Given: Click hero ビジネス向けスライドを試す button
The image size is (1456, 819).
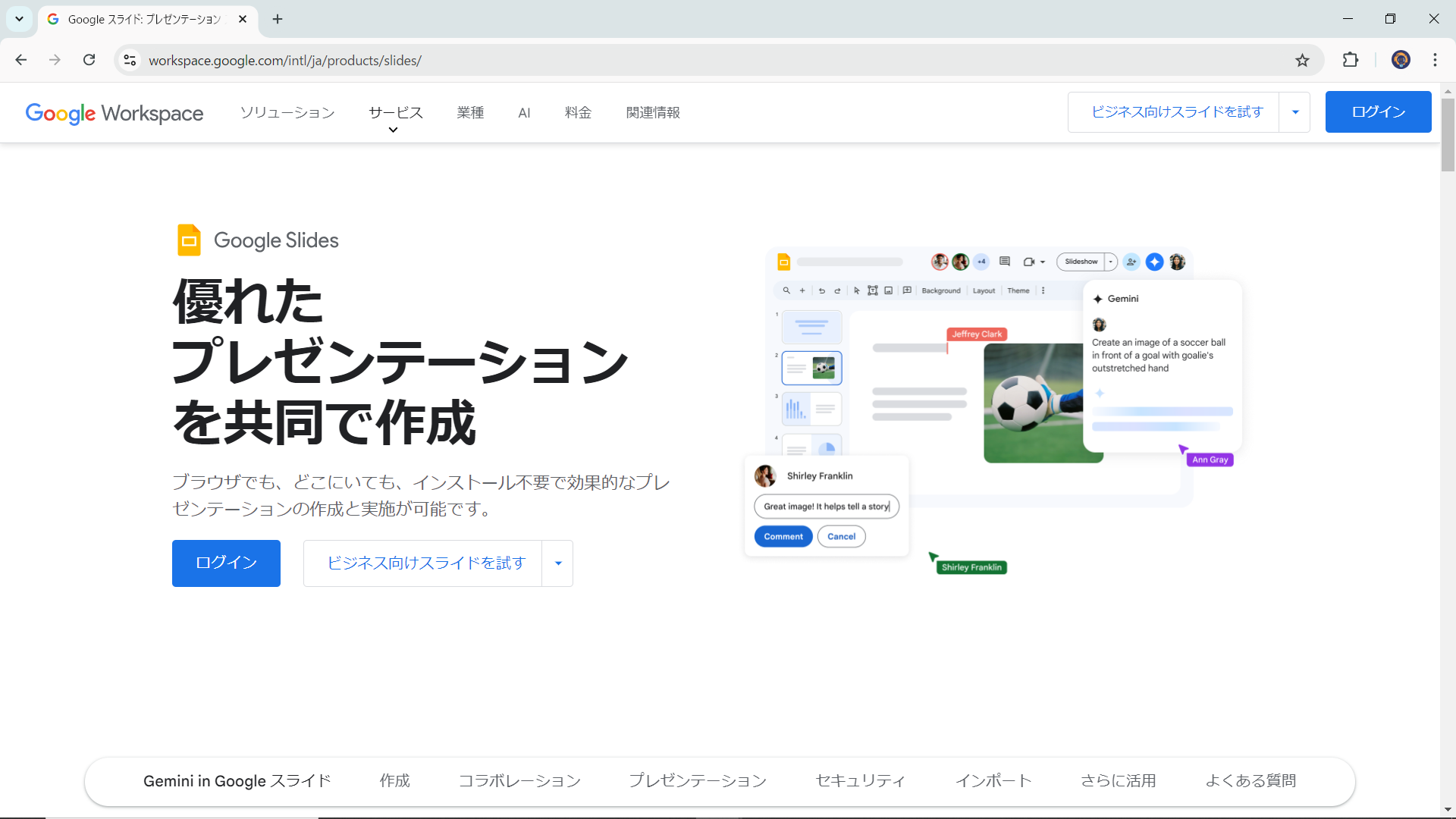Looking at the screenshot, I should pyautogui.click(x=422, y=563).
